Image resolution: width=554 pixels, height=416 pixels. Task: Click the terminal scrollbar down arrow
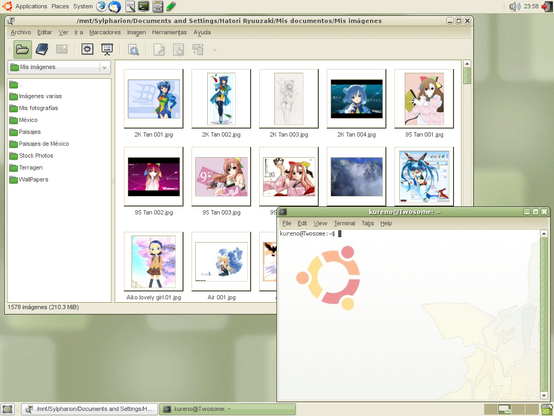(544, 396)
